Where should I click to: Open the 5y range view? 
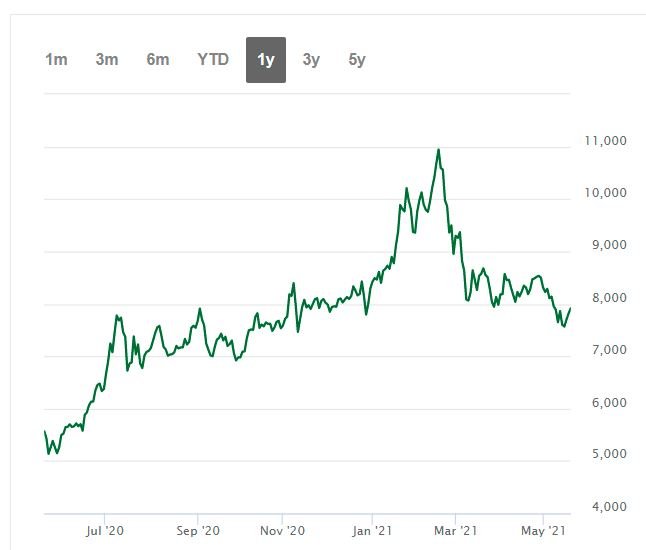(x=357, y=60)
